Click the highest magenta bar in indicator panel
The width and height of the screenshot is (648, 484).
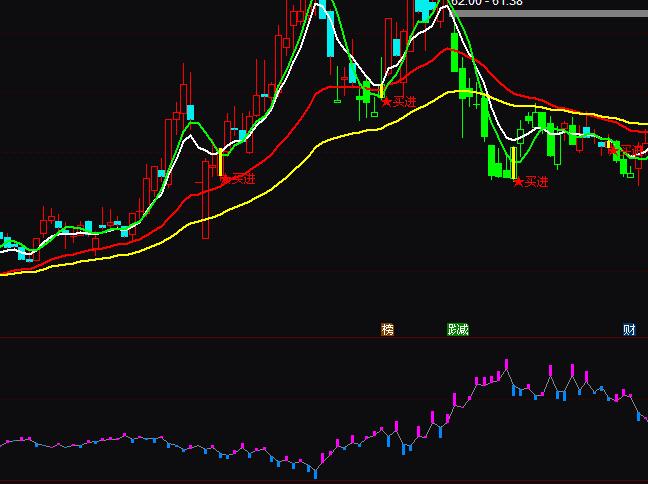pyautogui.click(x=507, y=366)
